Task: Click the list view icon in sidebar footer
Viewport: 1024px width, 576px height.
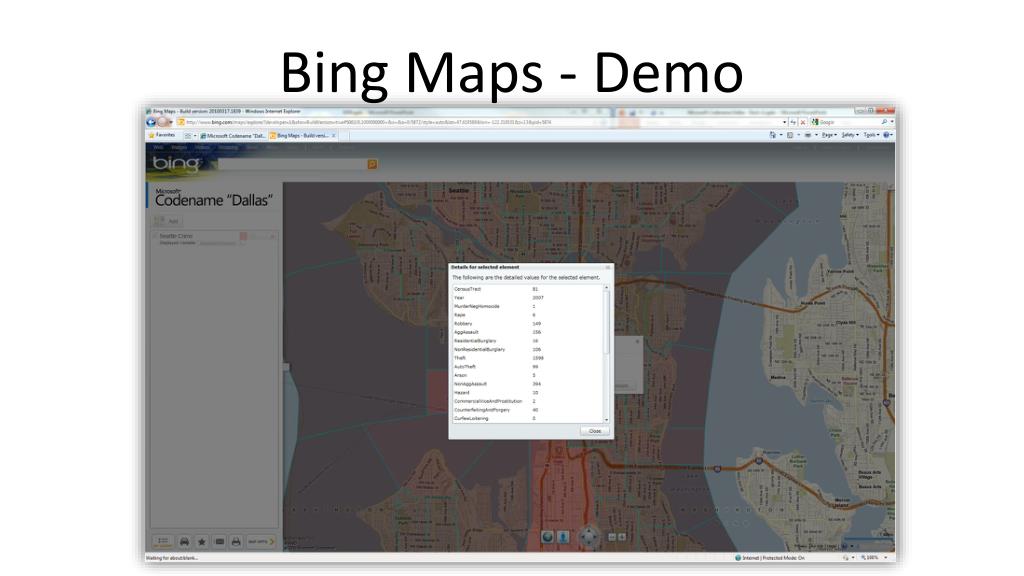Action: [x=163, y=541]
